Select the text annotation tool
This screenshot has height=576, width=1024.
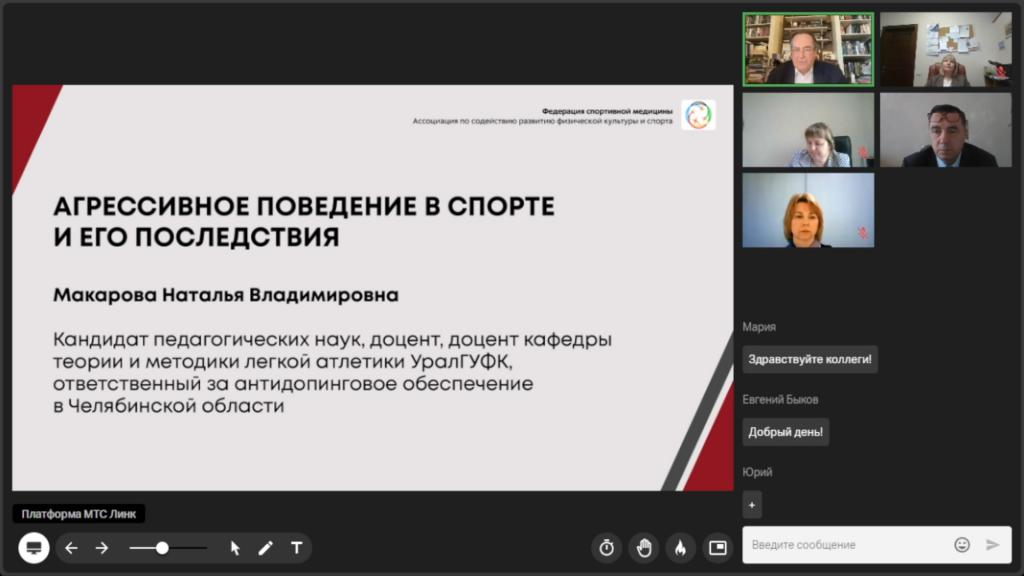coord(296,548)
